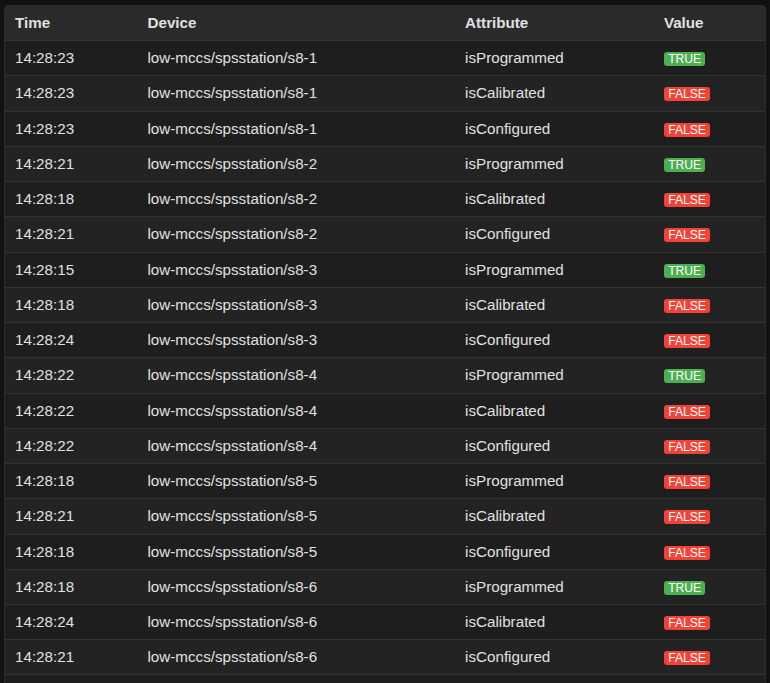This screenshot has width=770, height=683.
Task: Click isConfigured attribute for s8-4
Action: 507,447
